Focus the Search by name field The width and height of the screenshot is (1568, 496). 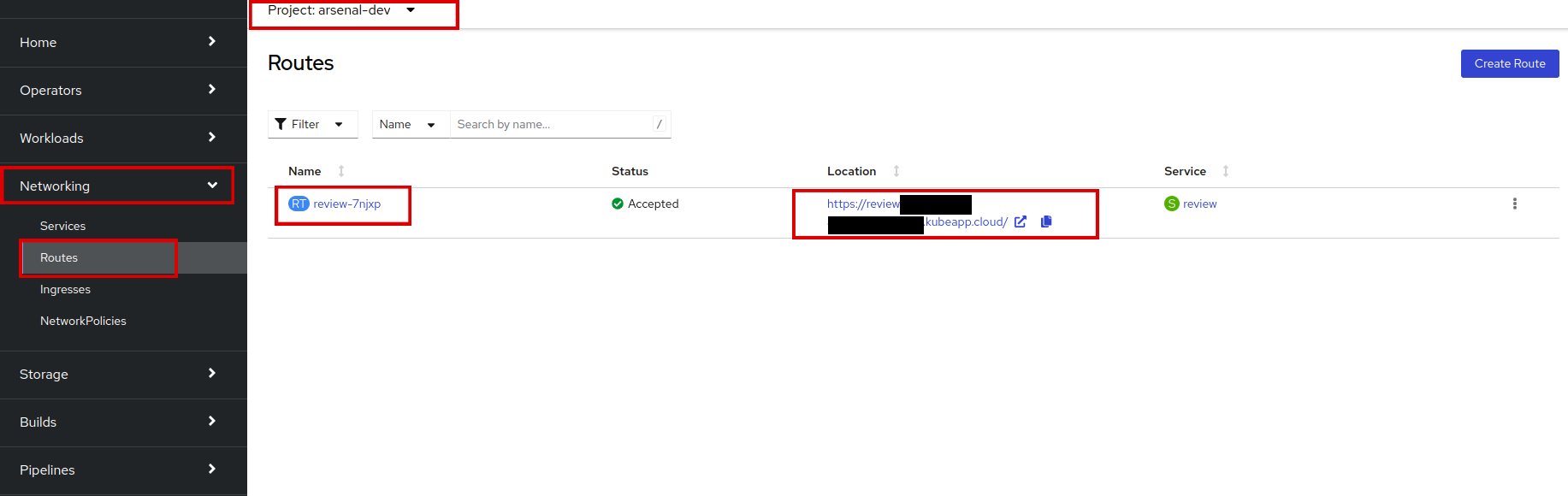[552, 124]
